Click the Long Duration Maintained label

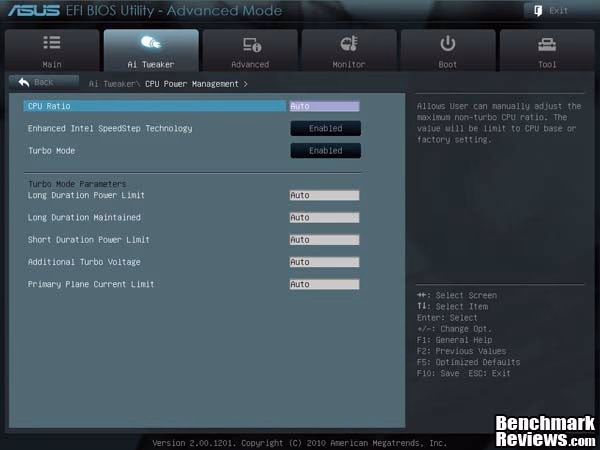coord(84,217)
